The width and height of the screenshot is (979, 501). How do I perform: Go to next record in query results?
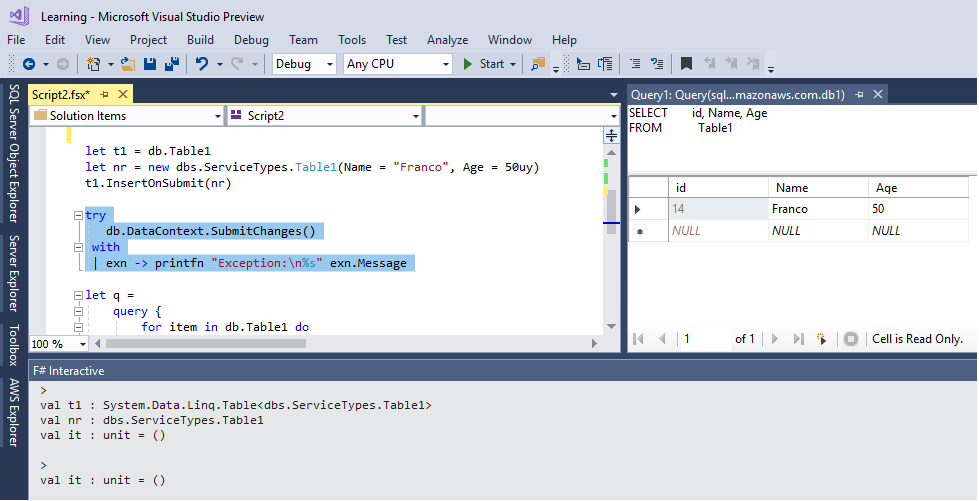pyautogui.click(x=775, y=339)
